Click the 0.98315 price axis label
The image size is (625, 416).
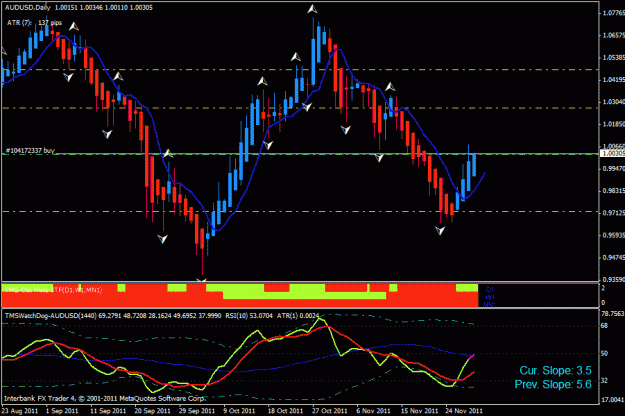pos(613,191)
